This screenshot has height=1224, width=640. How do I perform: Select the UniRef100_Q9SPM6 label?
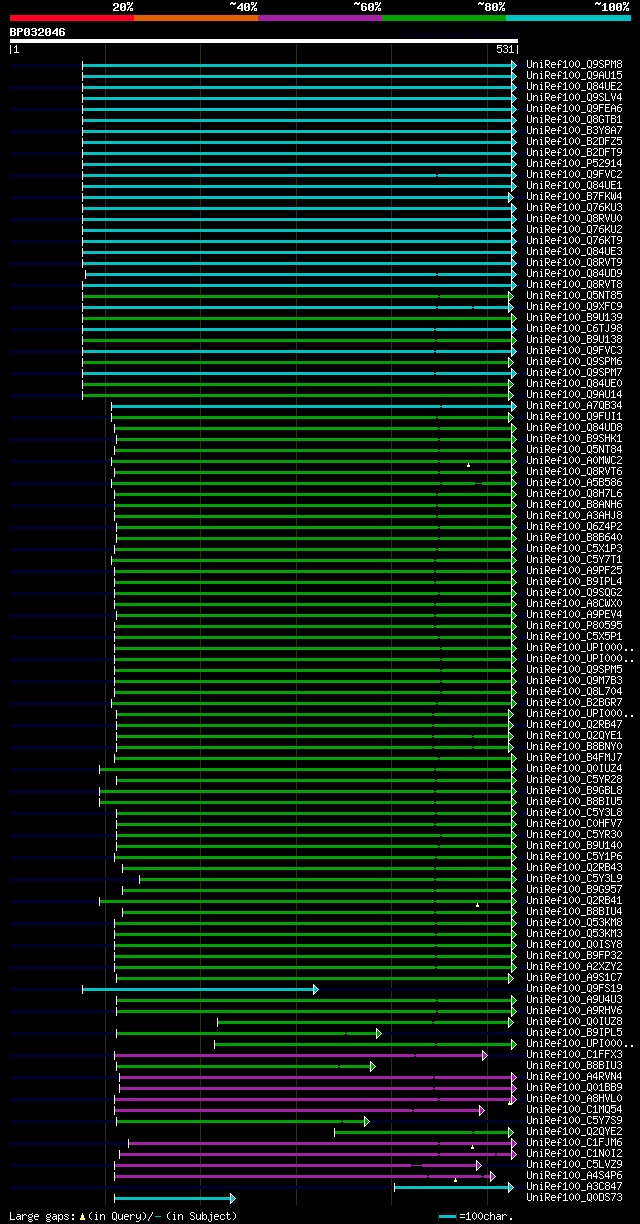point(575,361)
